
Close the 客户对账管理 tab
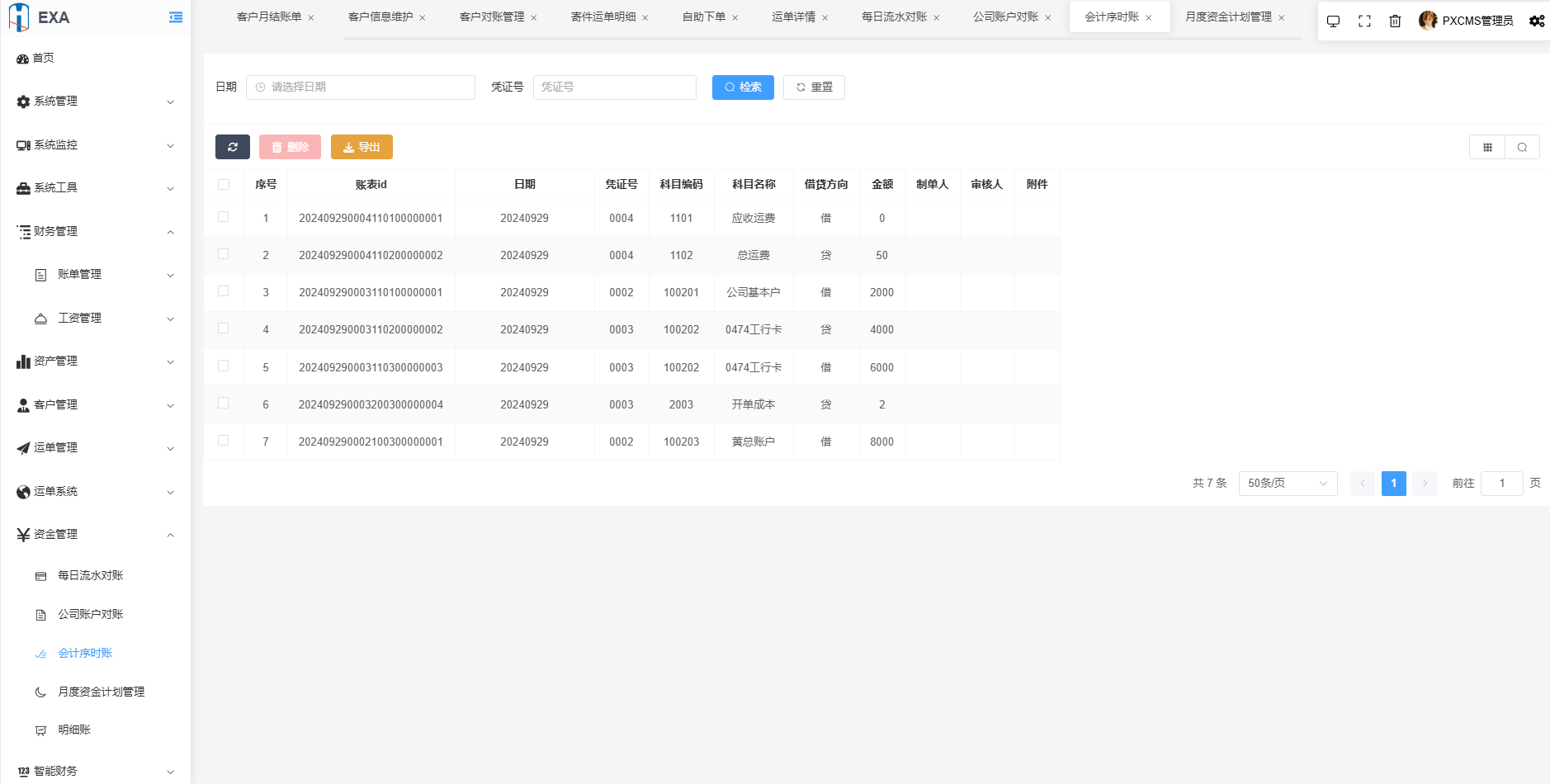pyautogui.click(x=534, y=17)
